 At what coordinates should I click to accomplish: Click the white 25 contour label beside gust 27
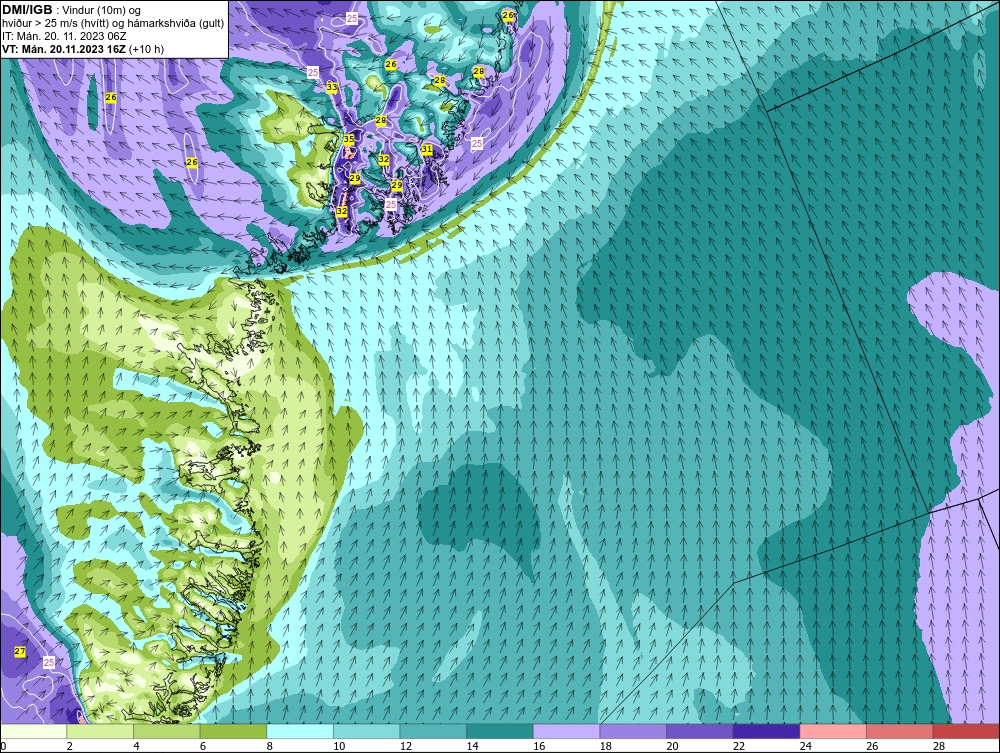coord(49,662)
